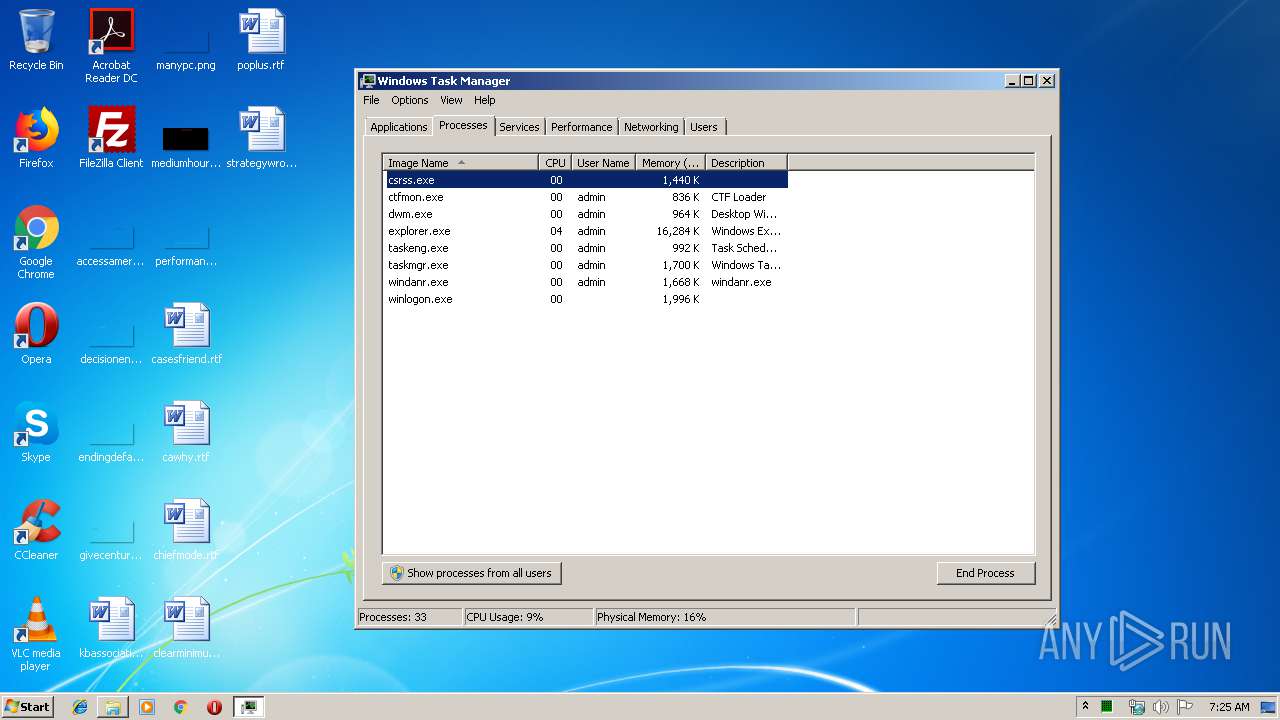
Task: Show hidden system tray icons
Action: (x=1085, y=707)
